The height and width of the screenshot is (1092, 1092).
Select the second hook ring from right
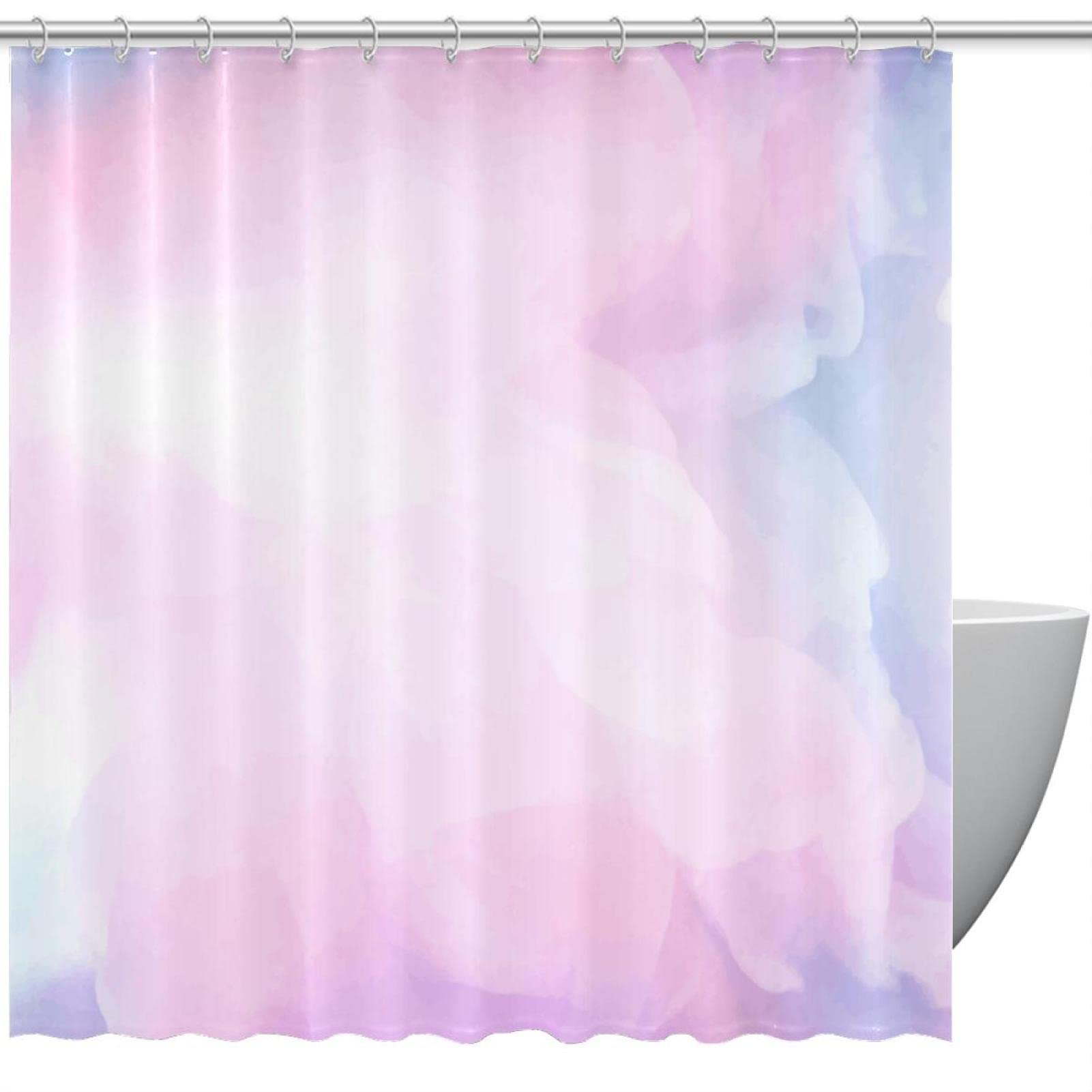pyautogui.click(x=853, y=40)
